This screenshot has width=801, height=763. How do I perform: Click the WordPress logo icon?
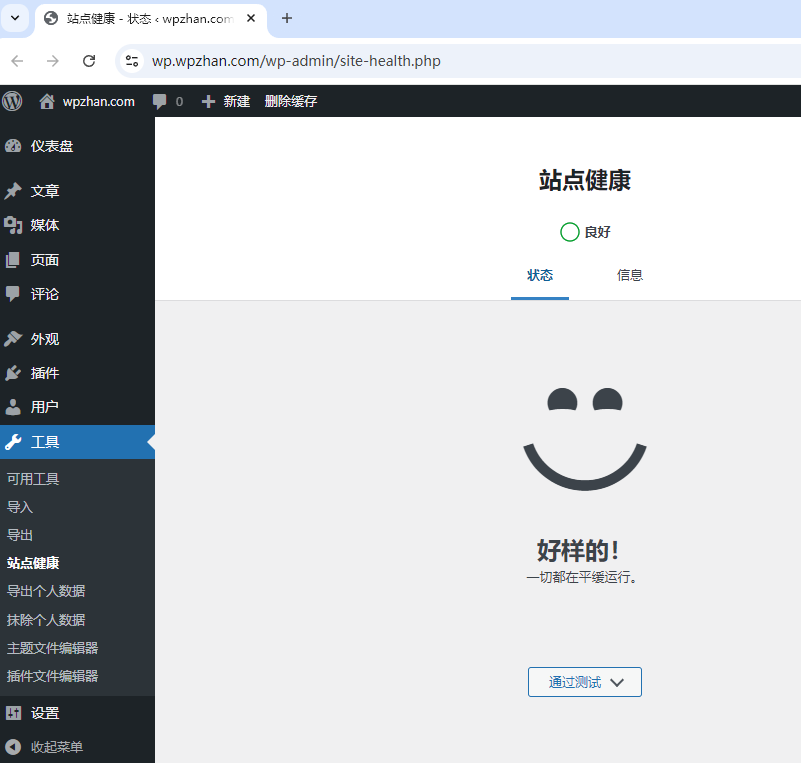(x=12, y=101)
